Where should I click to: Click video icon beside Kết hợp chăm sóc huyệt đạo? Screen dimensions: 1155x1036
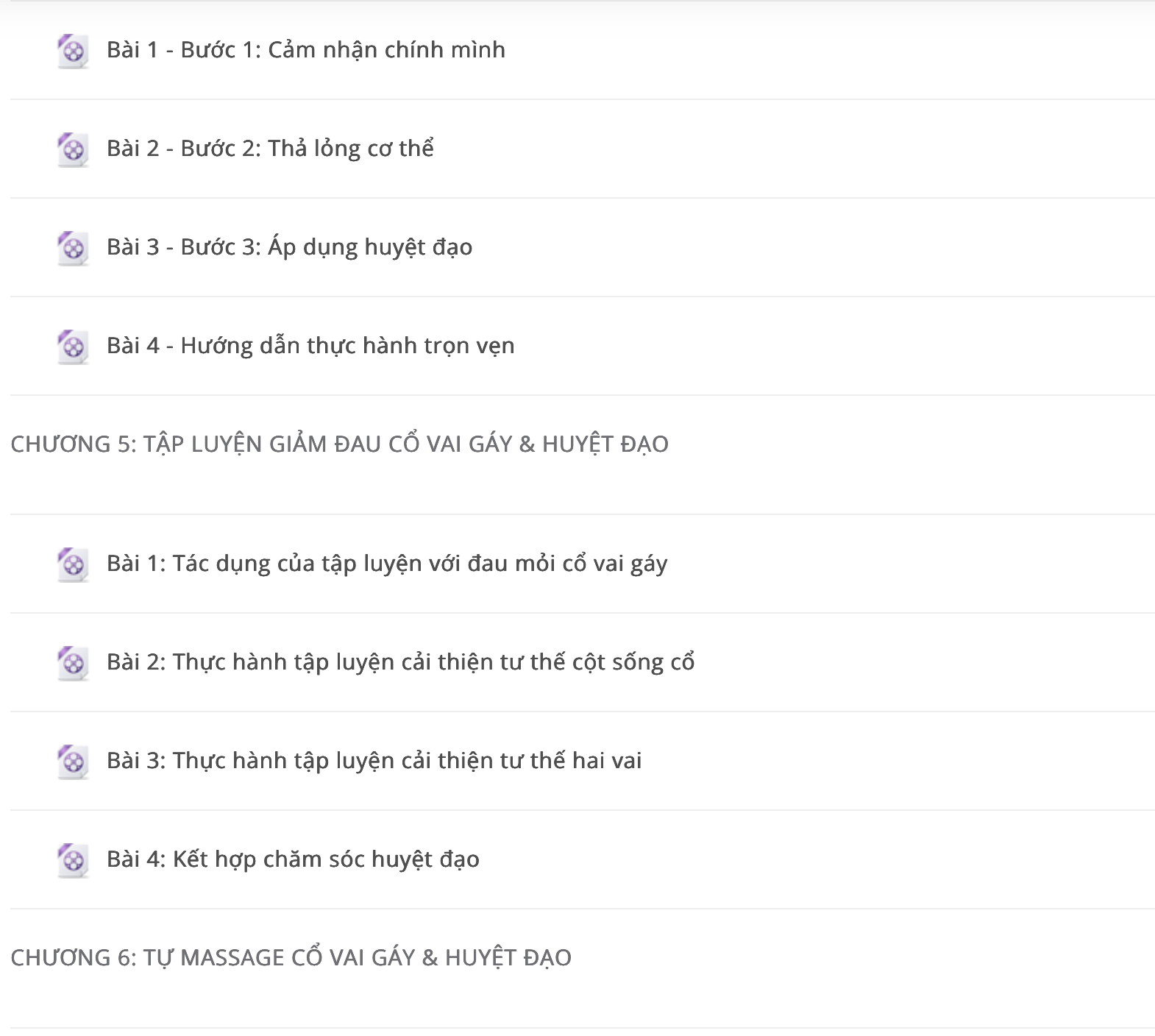click(x=73, y=861)
